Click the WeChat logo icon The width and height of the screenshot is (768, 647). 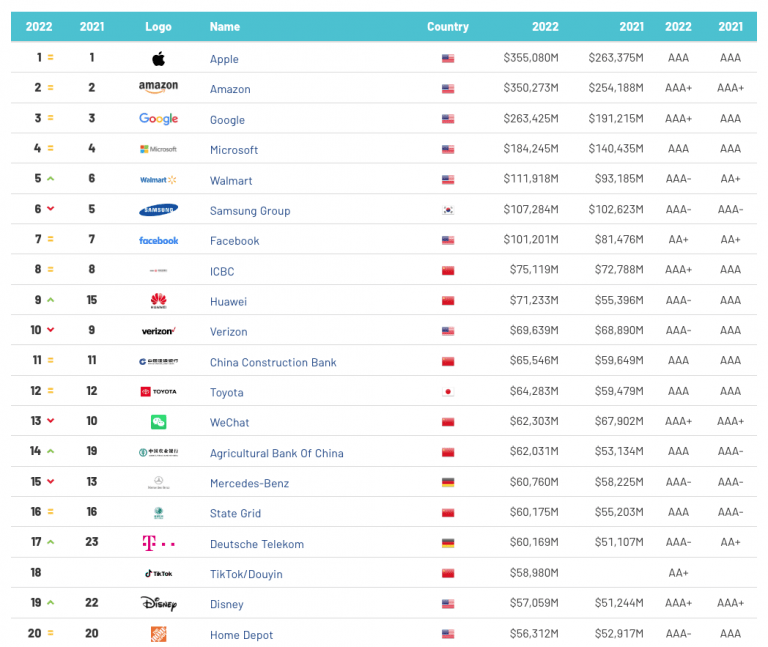click(x=158, y=422)
